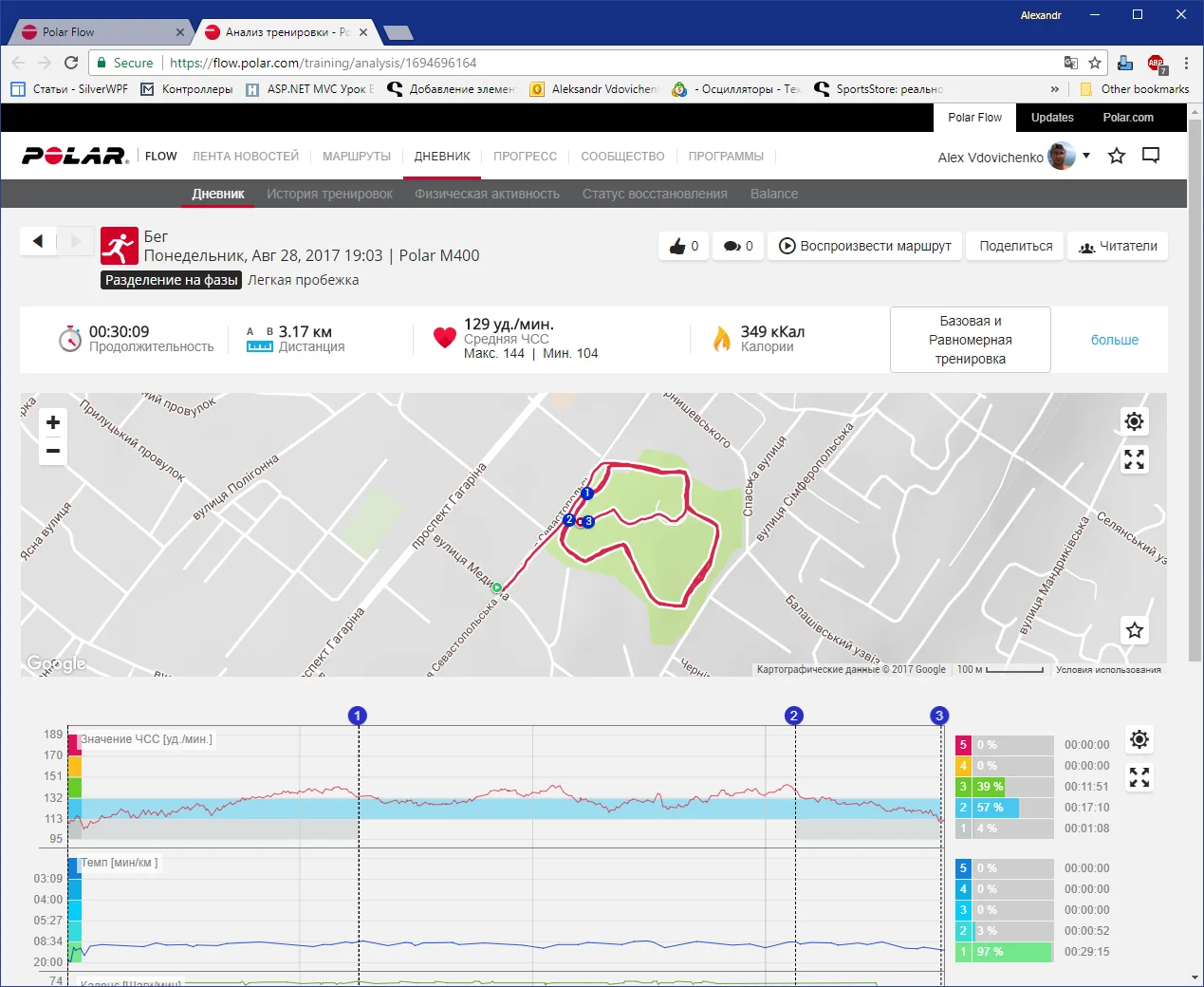This screenshot has width=1204, height=987.
Task: Mark route as favorite with map star
Action: (x=1134, y=630)
